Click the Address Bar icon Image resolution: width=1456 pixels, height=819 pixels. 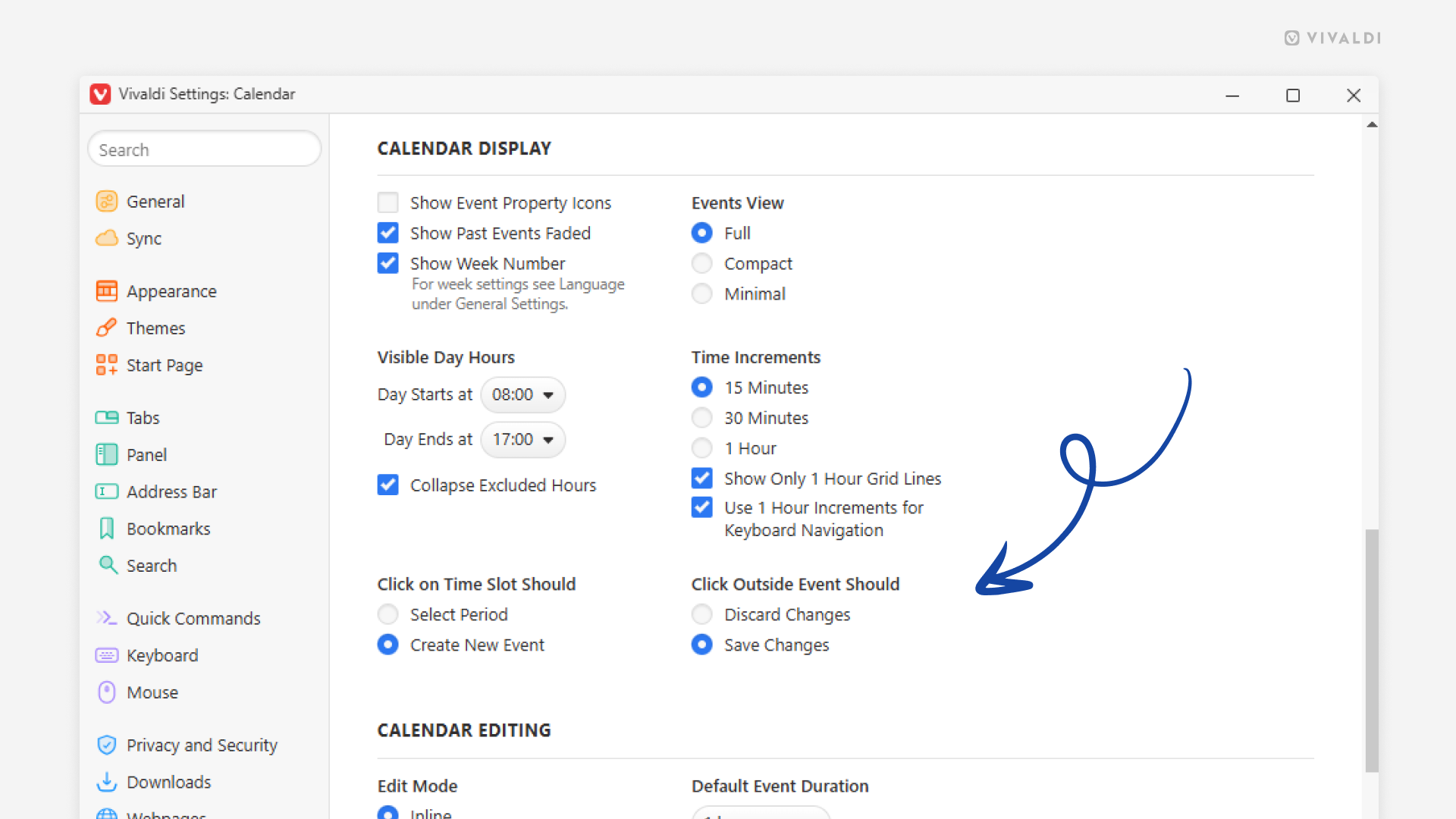[x=107, y=491]
